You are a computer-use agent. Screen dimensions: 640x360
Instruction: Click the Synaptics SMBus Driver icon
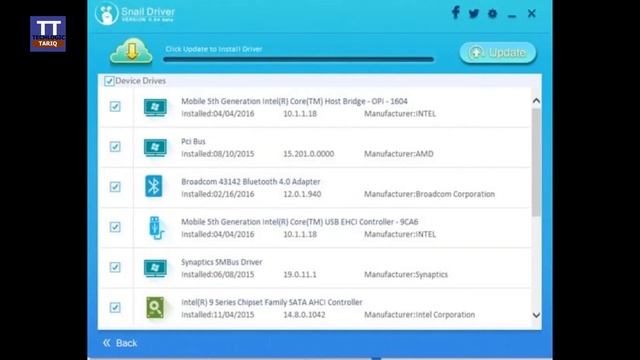click(155, 268)
